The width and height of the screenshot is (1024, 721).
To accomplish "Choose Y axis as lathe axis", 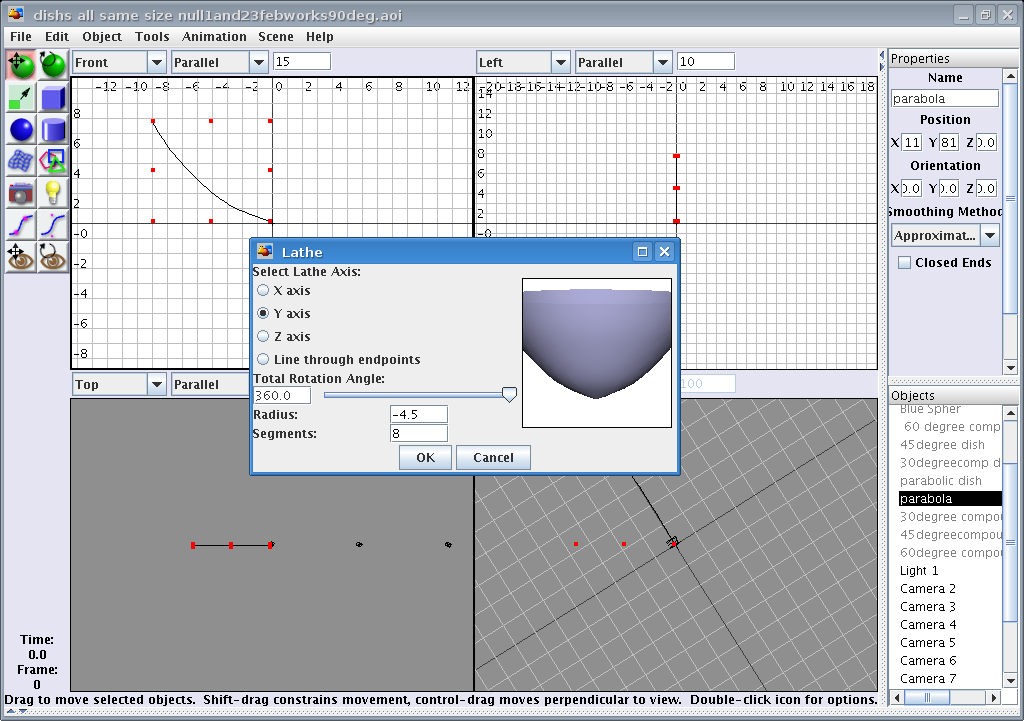I will [x=263, y=313].
